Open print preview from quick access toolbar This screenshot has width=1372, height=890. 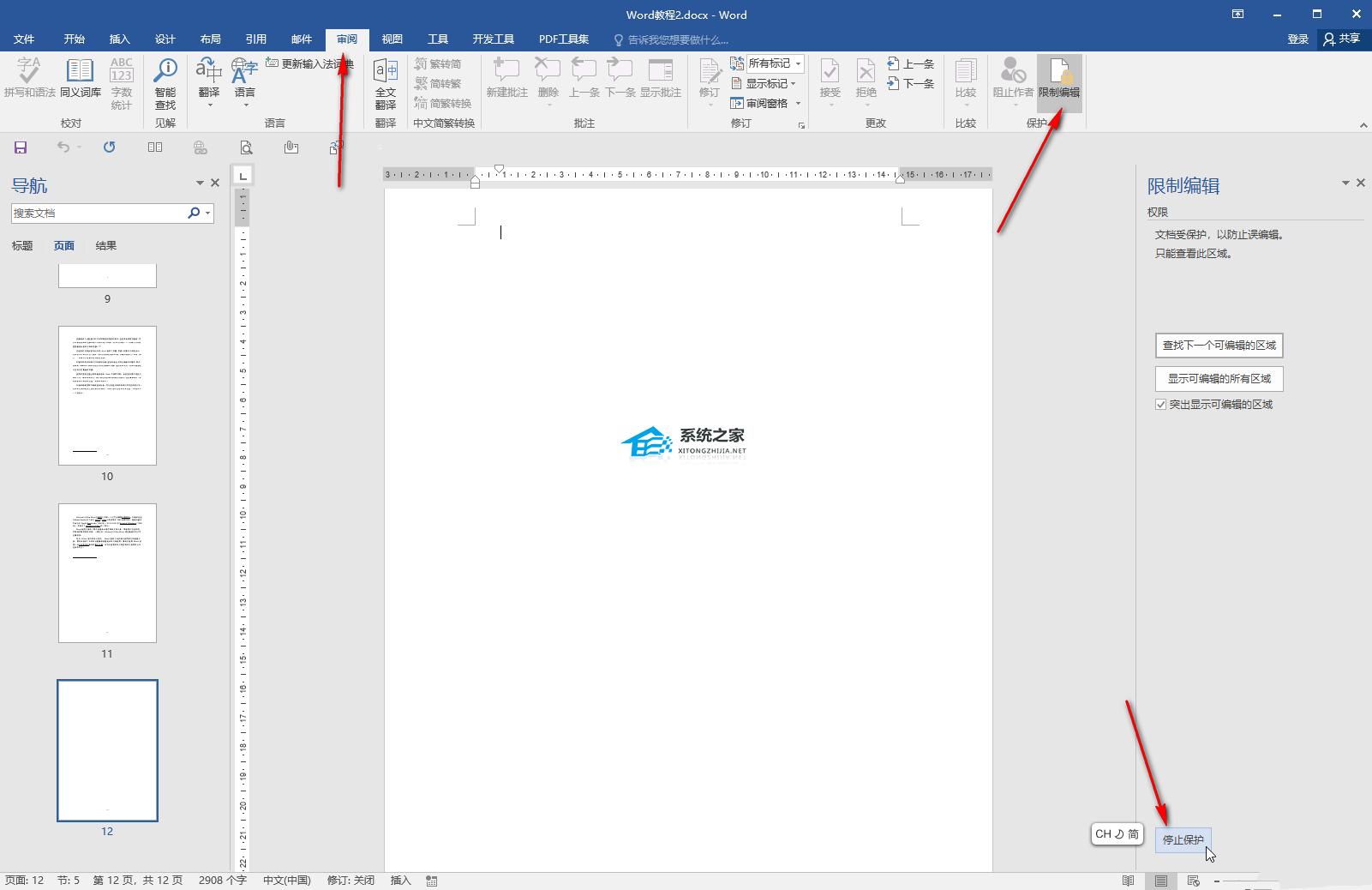tap(246, 147)
